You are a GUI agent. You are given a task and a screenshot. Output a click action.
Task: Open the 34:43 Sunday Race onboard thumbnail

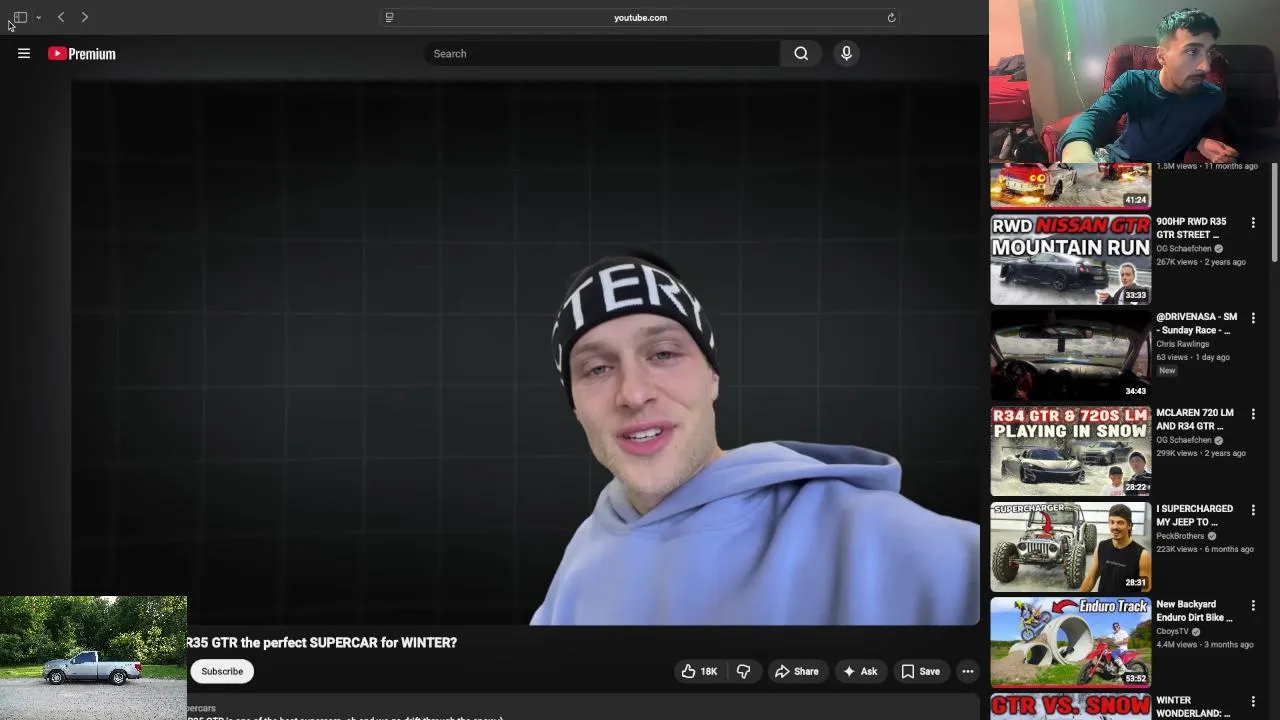pos(1071,355)
